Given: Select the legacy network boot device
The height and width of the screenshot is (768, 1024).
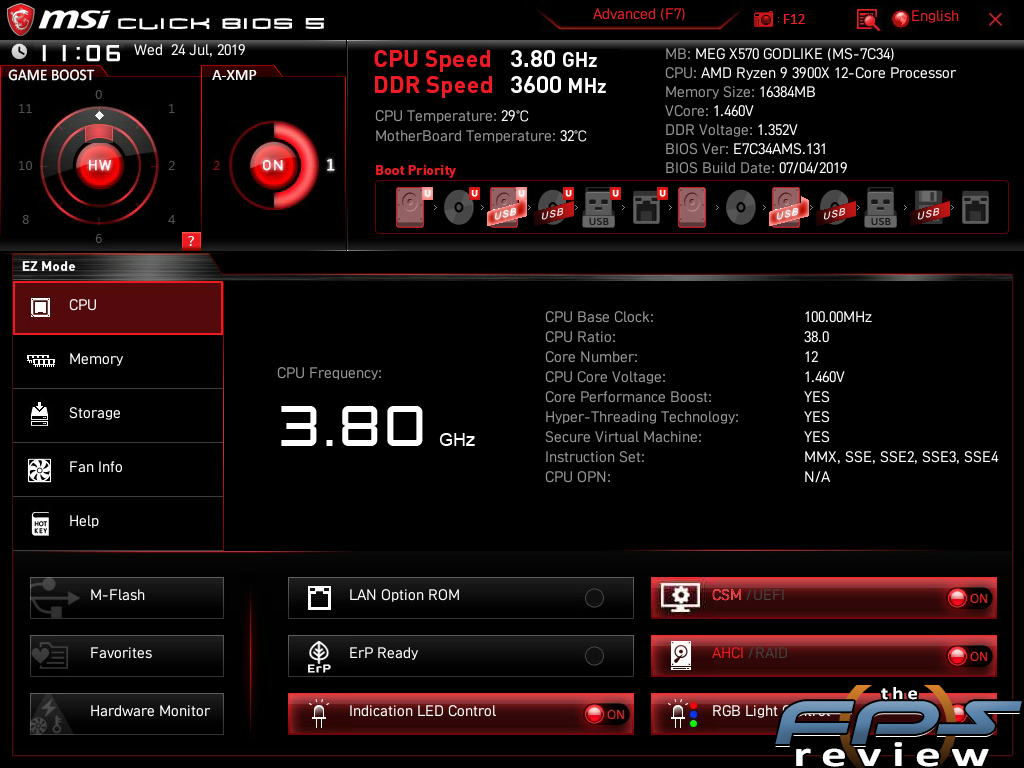Looking at the screenshot, I should pyautogui.click(x=975, y=207).
